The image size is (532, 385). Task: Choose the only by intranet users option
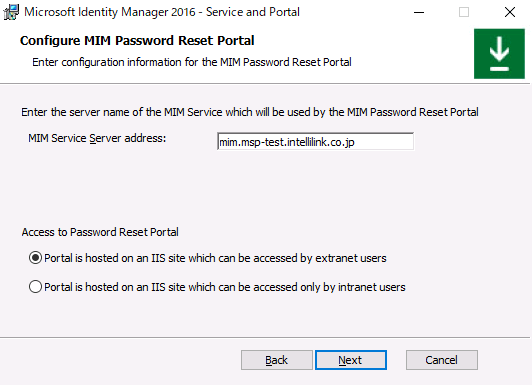pyautogui.click(x=35, y=287)
